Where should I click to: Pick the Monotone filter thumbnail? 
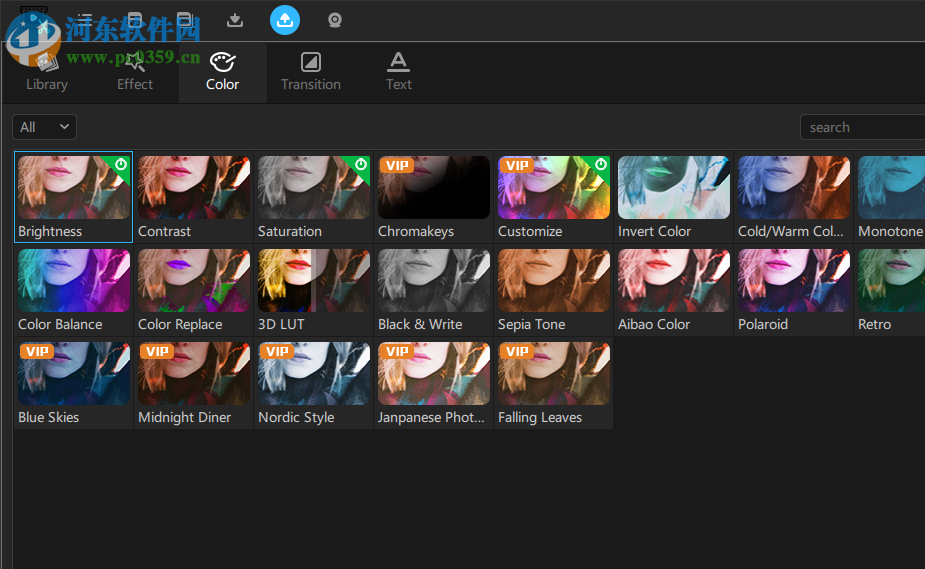[891, 188]
